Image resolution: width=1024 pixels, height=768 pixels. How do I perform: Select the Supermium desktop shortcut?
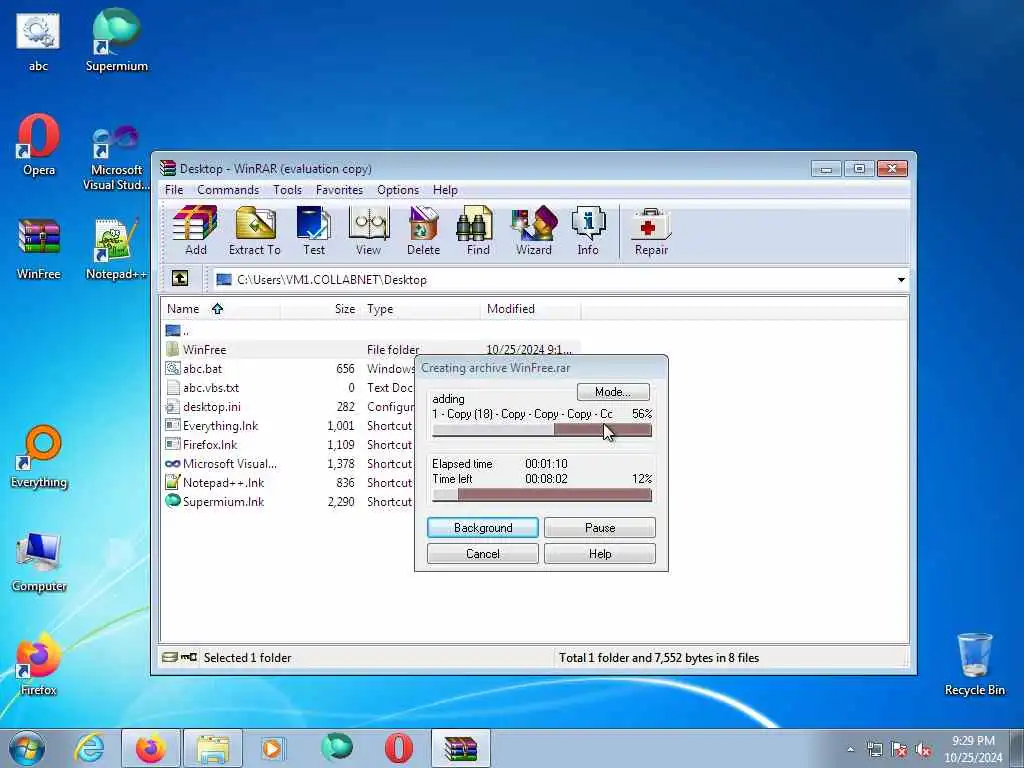[x=116, y=40]
